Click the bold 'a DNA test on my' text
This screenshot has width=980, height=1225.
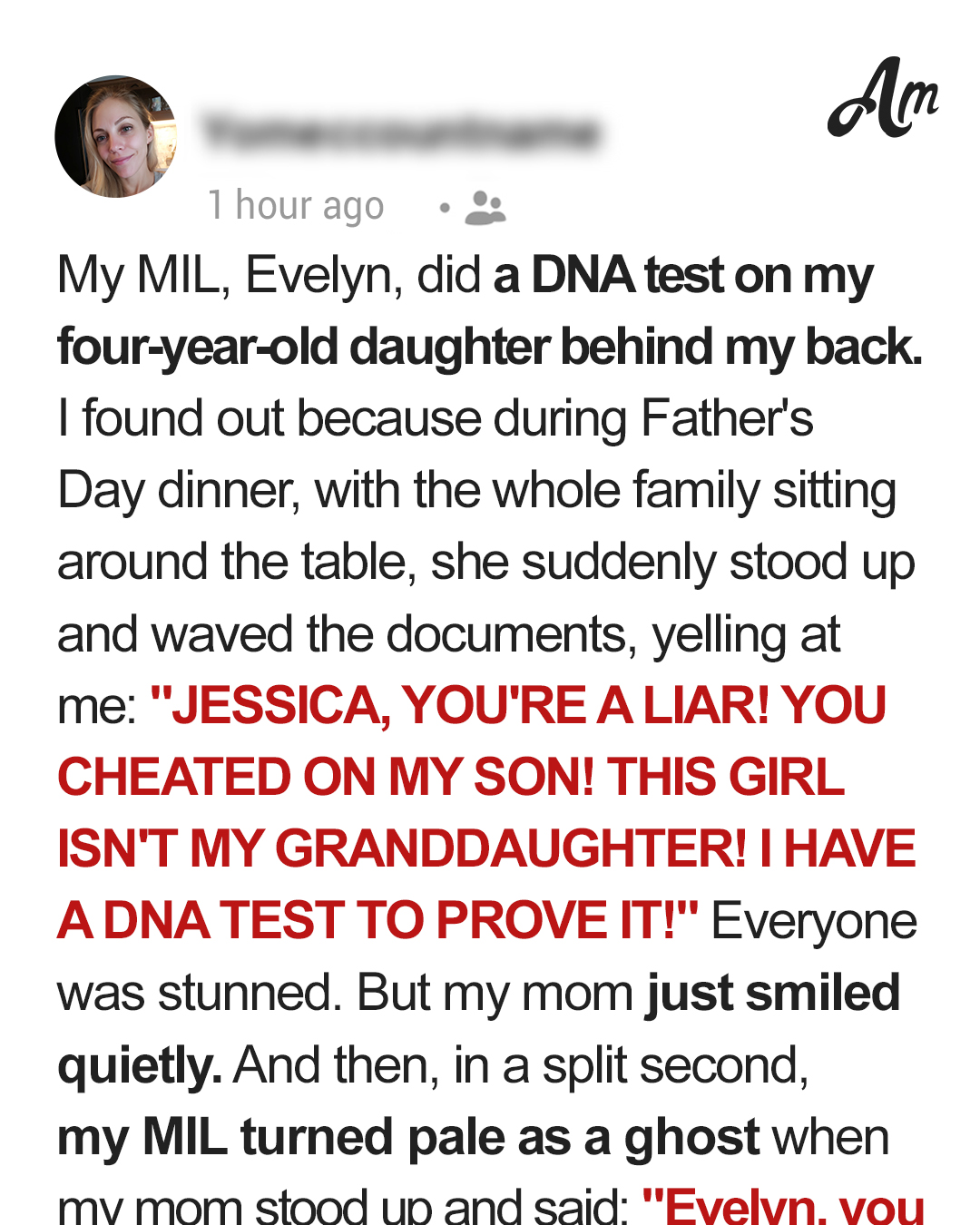point(683,276)
